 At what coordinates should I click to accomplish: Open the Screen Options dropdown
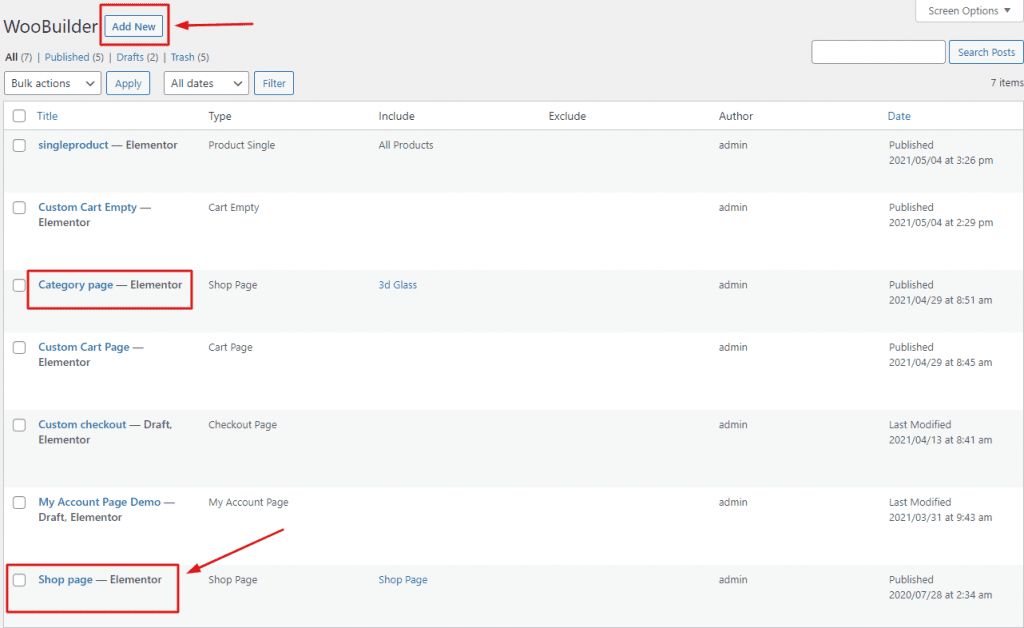pyautogui.click(x=967, y=10)
